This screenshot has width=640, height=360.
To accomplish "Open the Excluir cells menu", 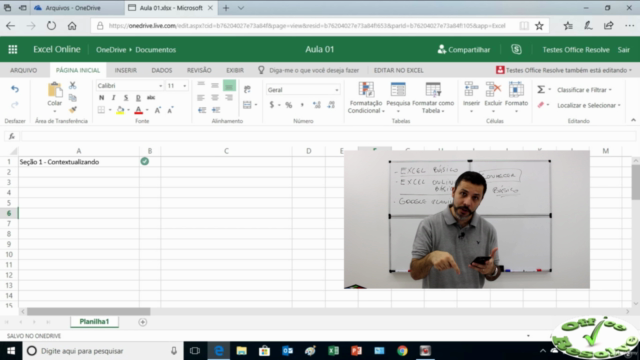I will (x=493, y=98).
